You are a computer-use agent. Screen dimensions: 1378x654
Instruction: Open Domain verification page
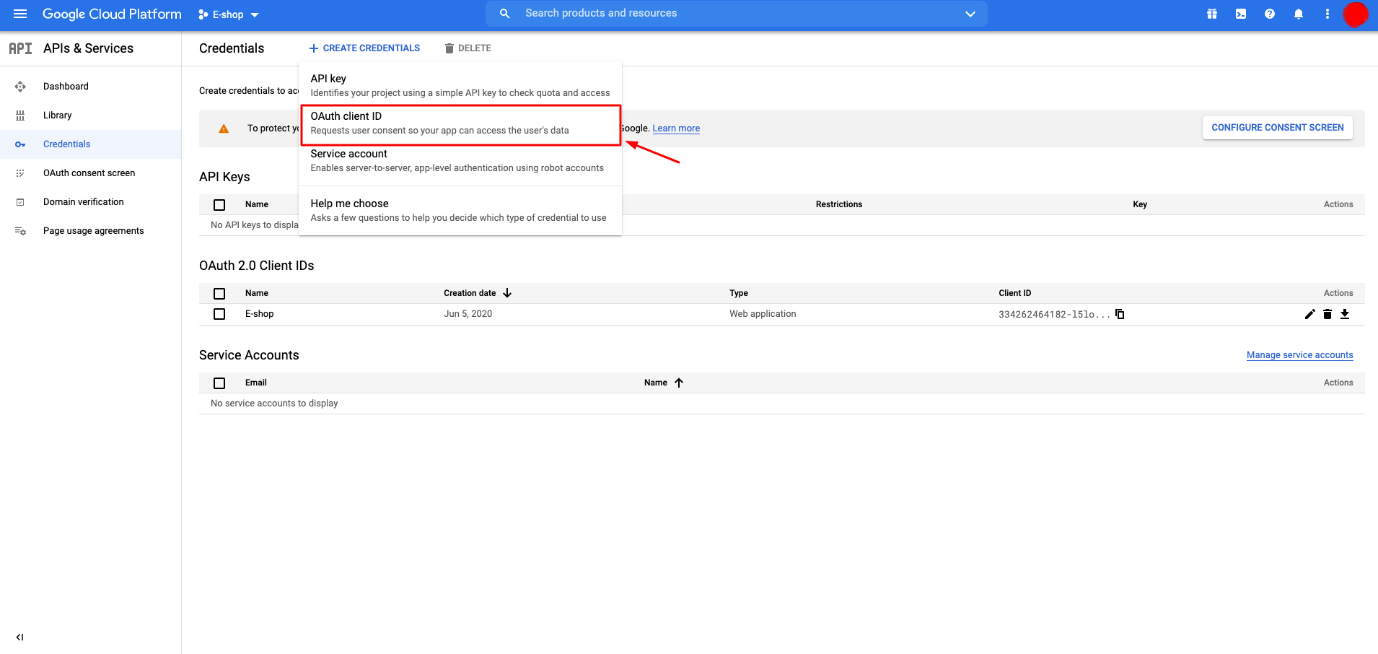[83, 202]
